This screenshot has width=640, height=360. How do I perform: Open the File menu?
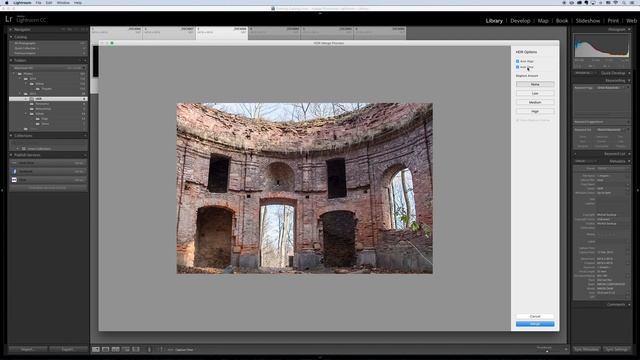coord(38,2)
